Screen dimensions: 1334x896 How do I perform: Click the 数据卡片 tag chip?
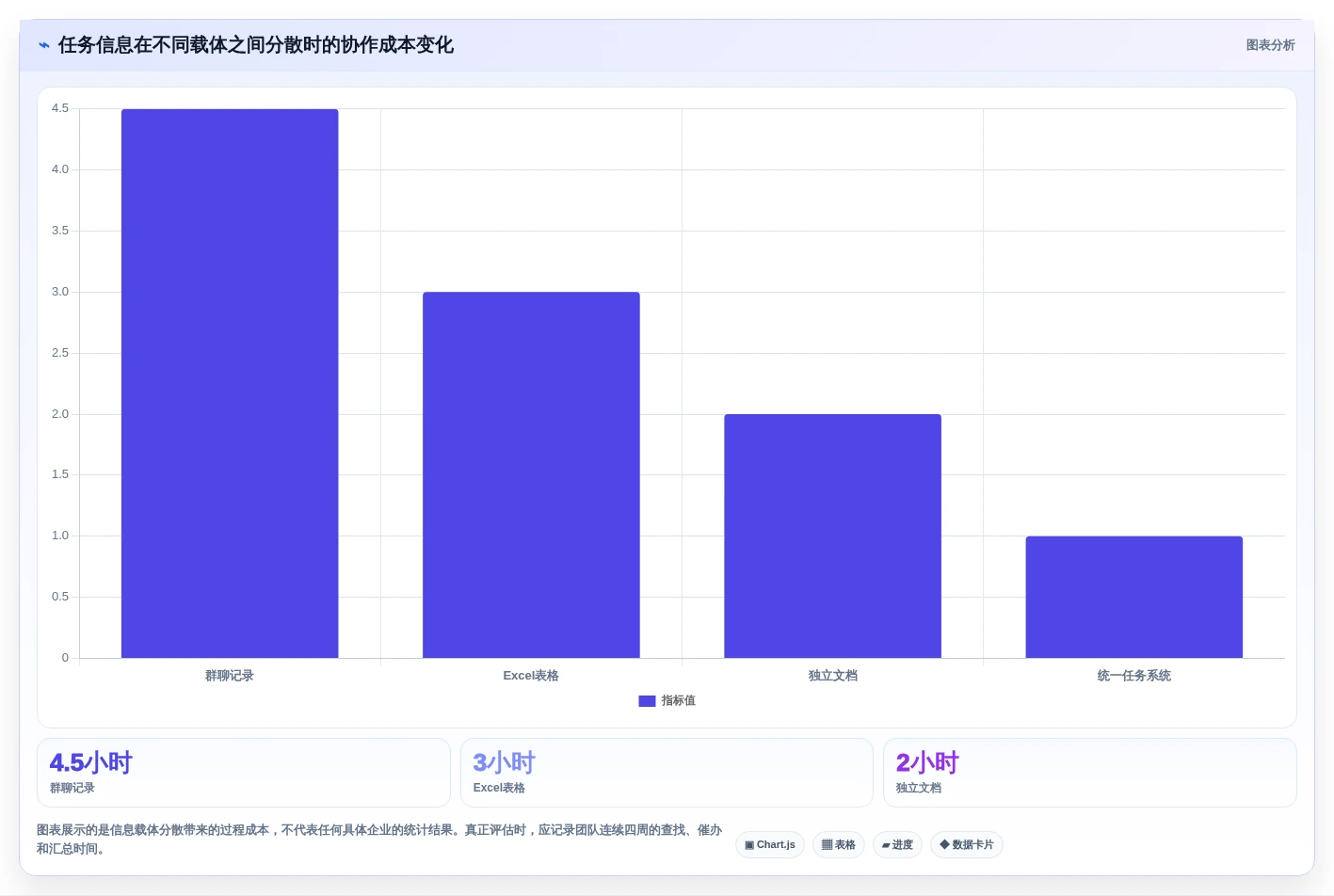tap(967, 844)
